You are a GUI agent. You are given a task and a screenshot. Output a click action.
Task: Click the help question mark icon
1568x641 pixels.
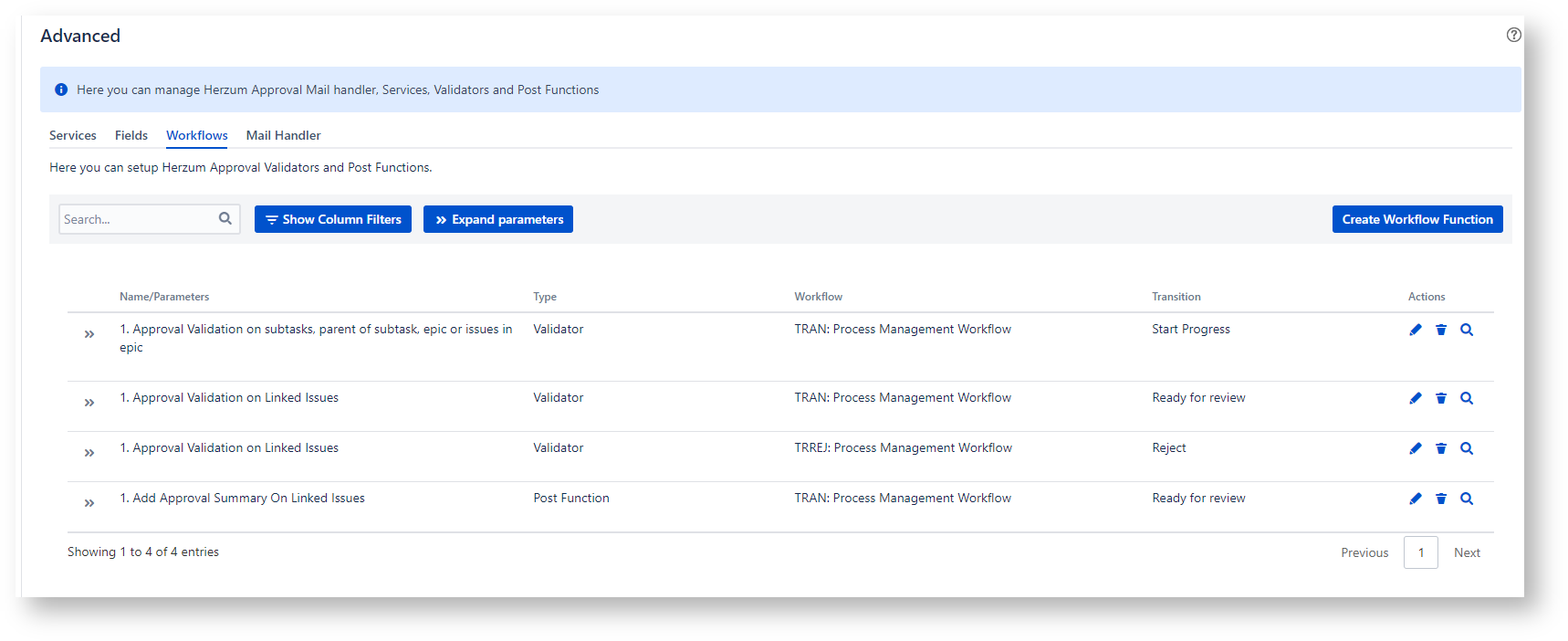(x=1513, y=35)
